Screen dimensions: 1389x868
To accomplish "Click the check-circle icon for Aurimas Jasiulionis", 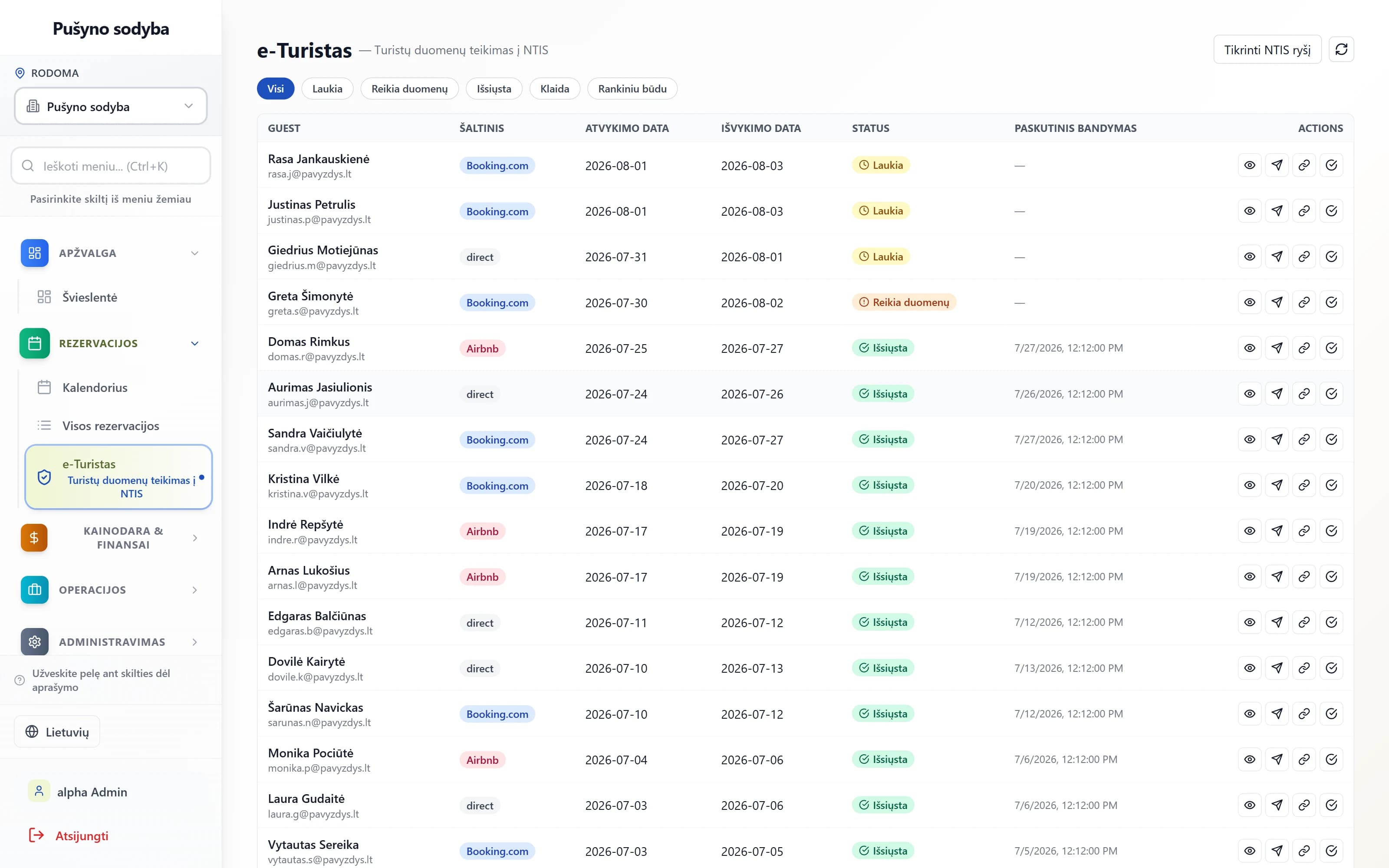I will click(1331, 394).
